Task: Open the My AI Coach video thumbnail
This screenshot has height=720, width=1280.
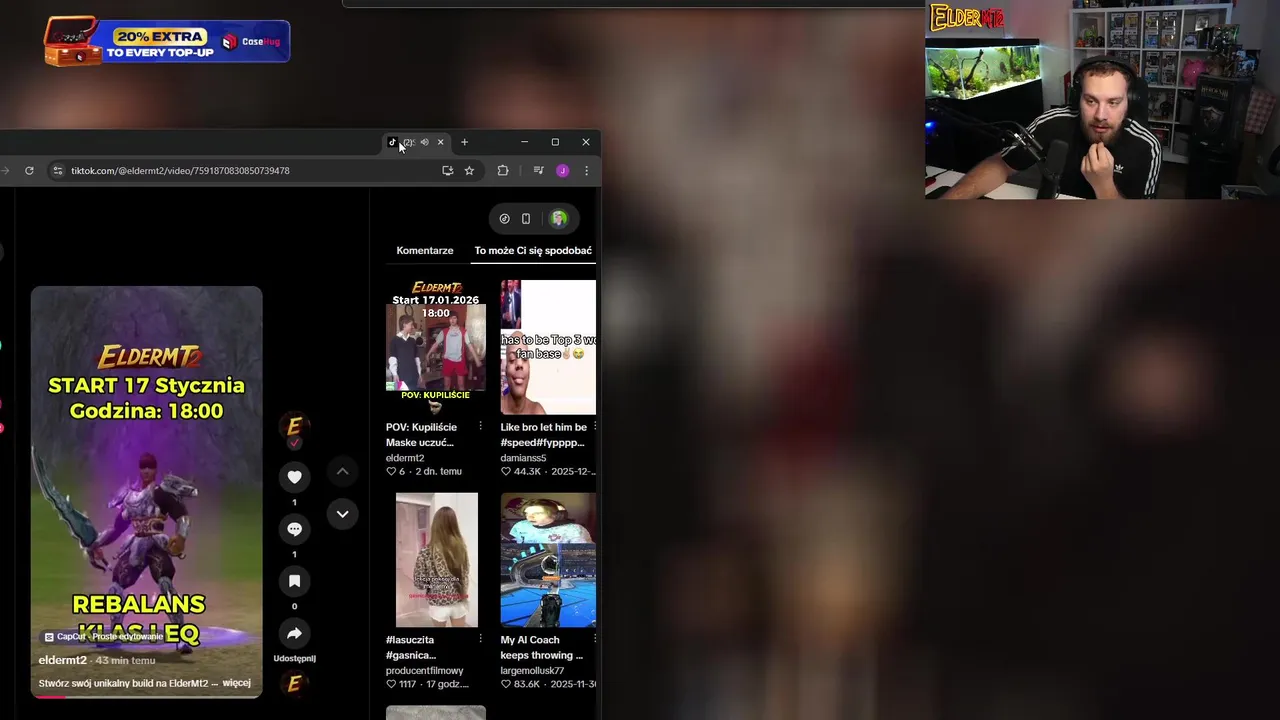Action: point(548,560)
